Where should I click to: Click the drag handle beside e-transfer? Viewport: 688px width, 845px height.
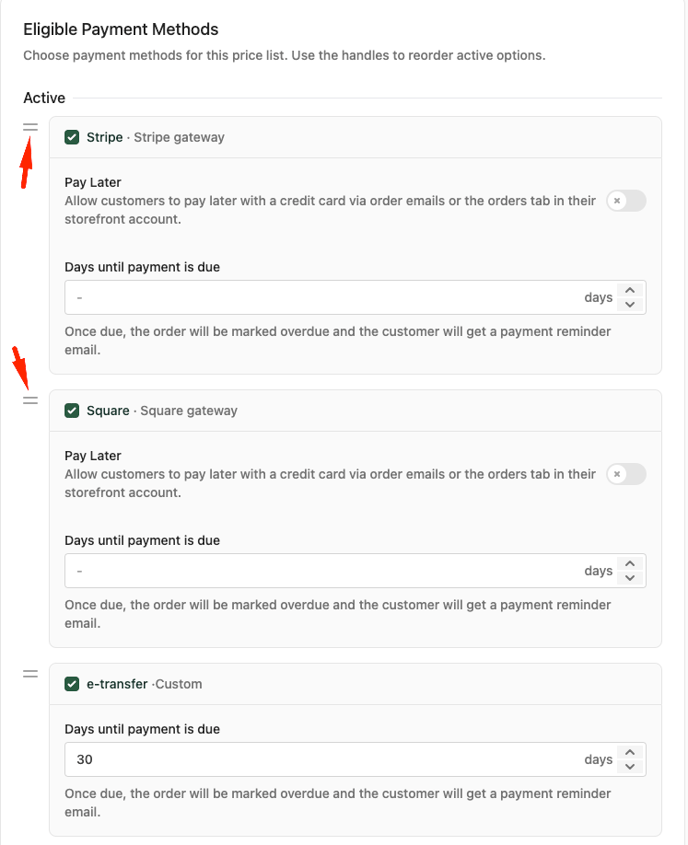tap(31, 674)
